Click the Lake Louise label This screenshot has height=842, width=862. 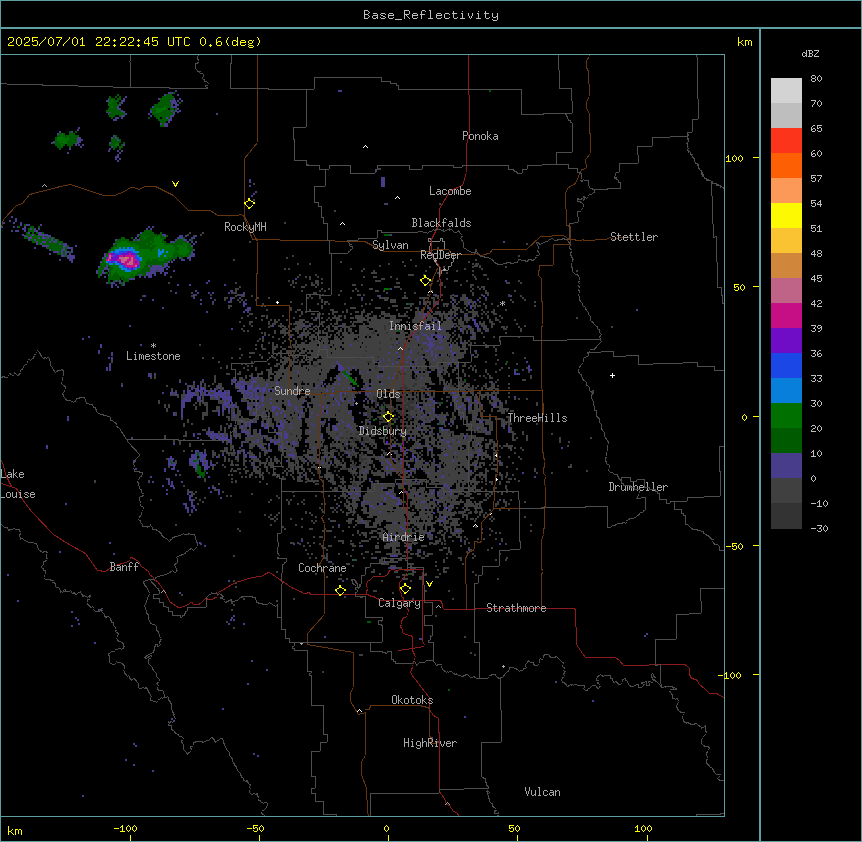18,484
